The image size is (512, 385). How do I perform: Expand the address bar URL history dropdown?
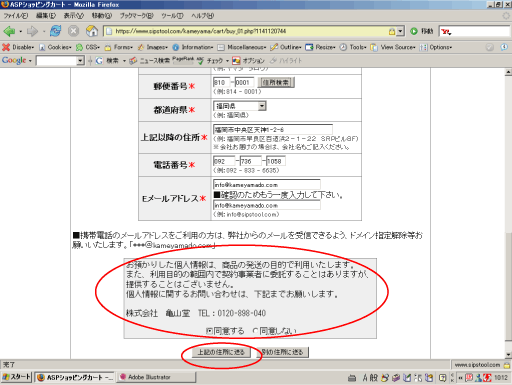click(x=400, y=31)
